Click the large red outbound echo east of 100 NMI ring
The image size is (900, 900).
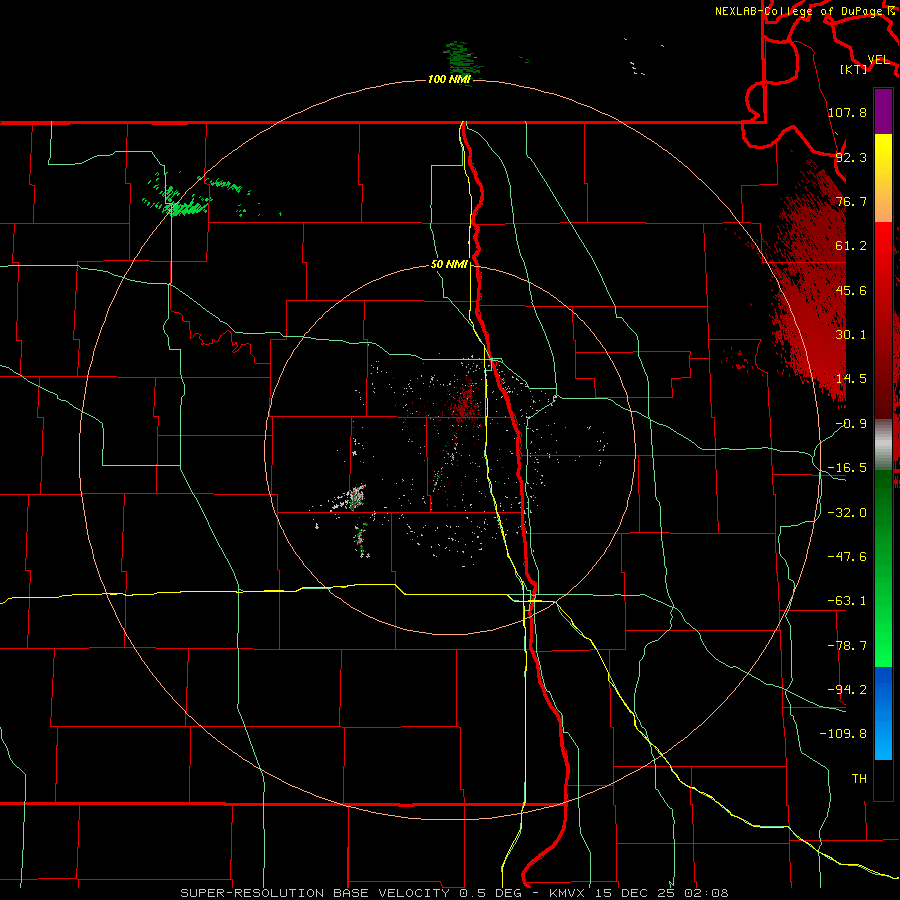coord(812,287)
